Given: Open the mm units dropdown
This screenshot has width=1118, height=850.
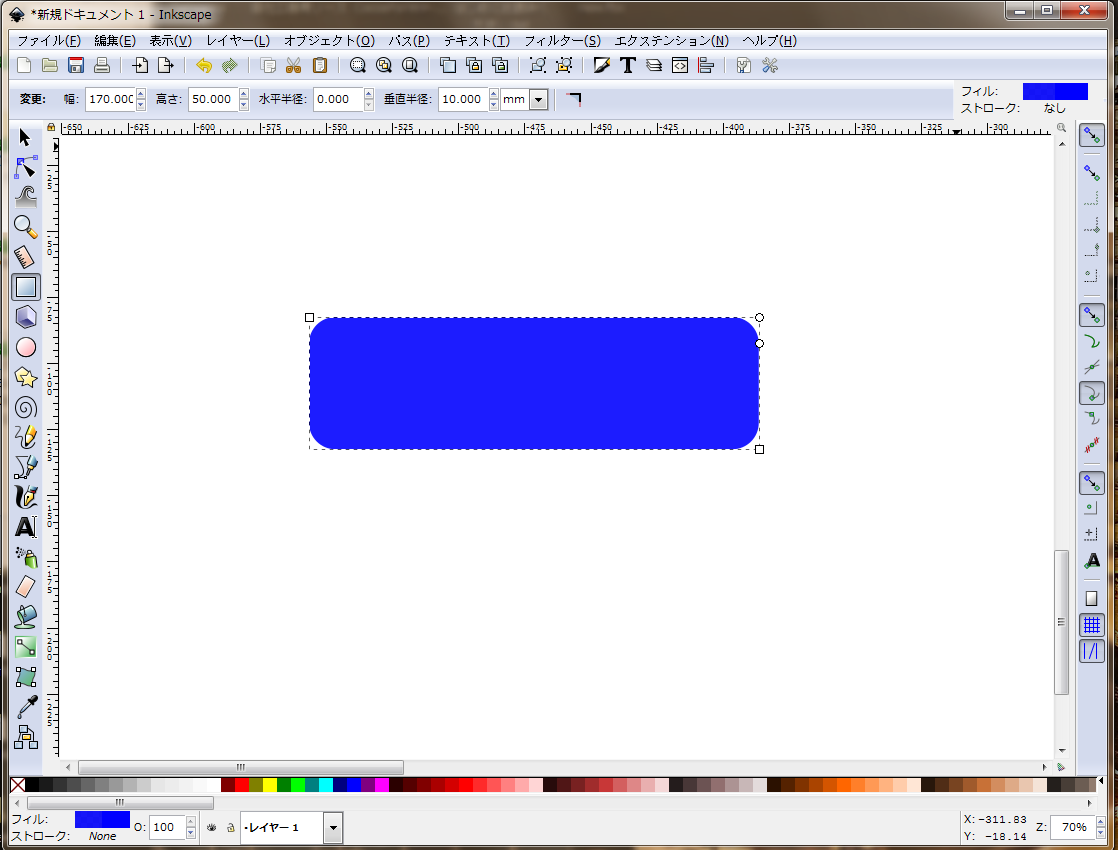Looking at the screenshot, I should [539, 99].
